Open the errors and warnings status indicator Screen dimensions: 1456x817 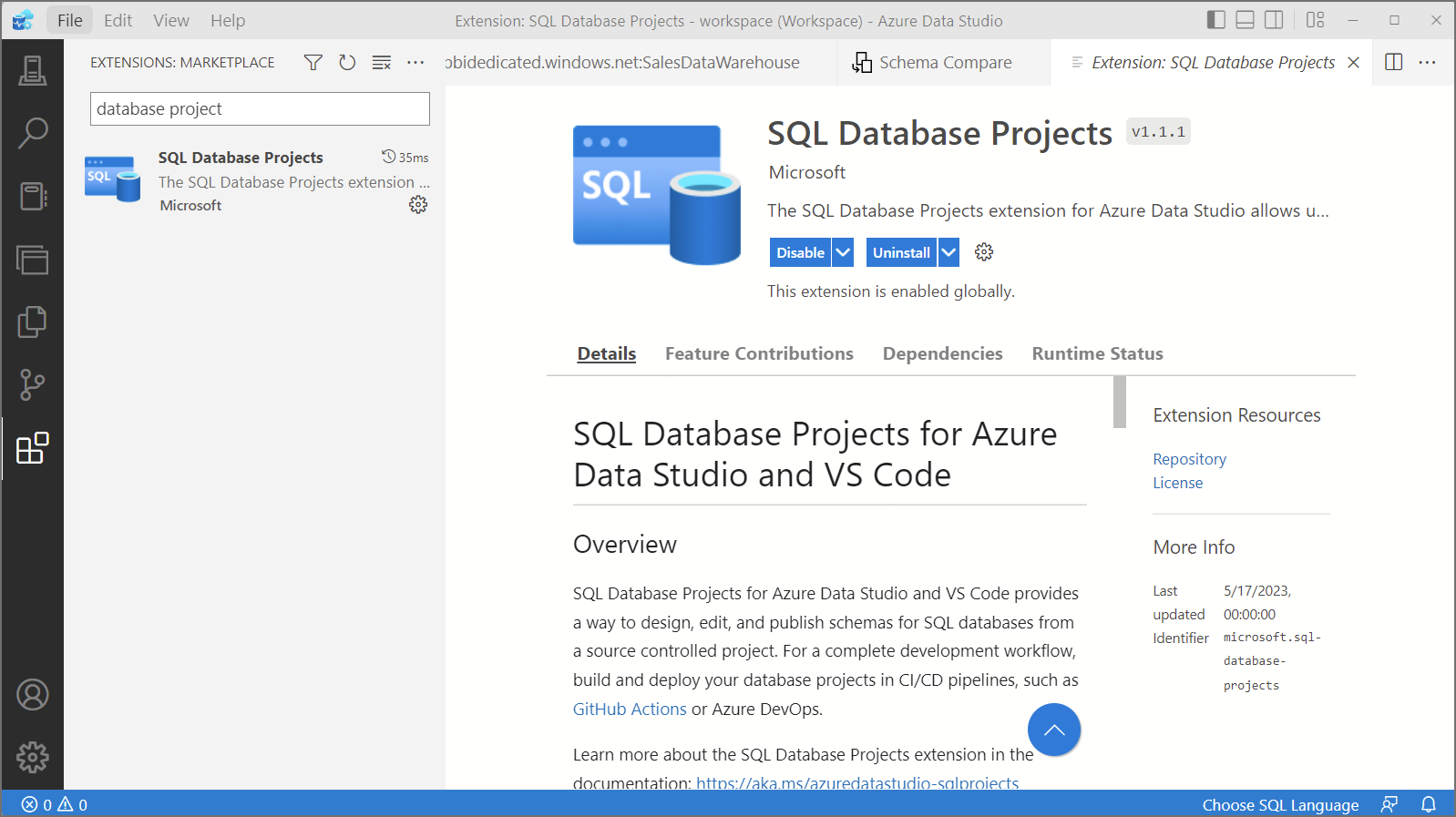coord(55,804)
